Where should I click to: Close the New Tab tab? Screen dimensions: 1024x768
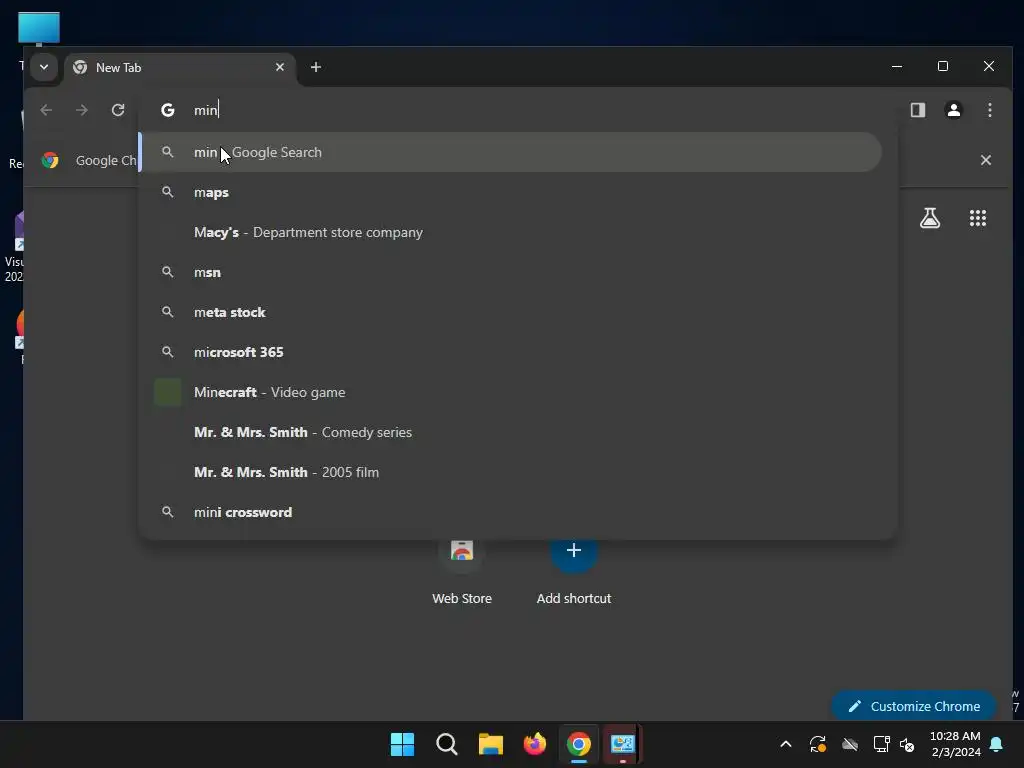tap(280, 67)
